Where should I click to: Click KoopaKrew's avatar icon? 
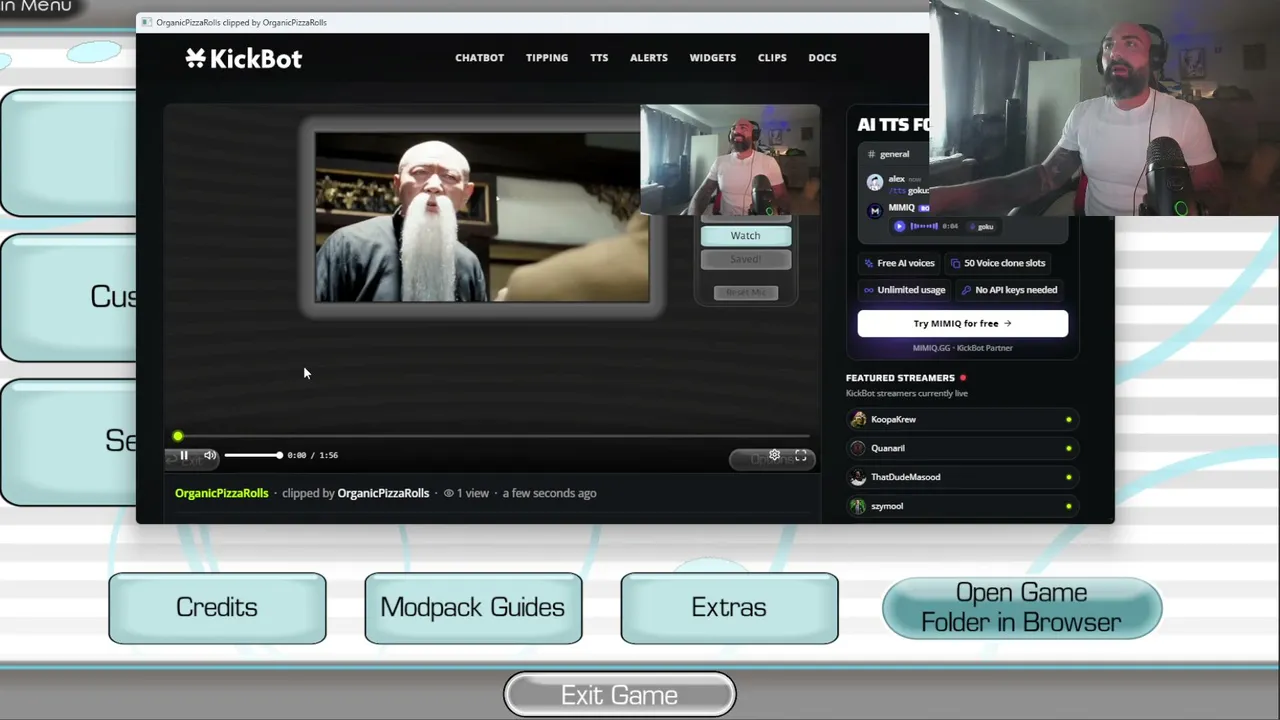858,420
